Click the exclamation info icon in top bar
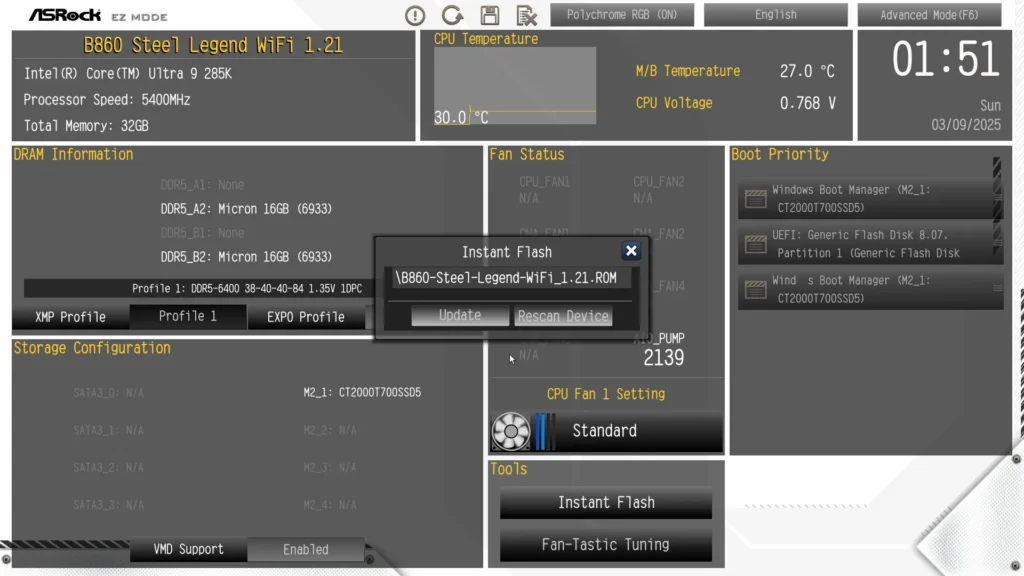Image resolution: width=1024 pixels, height=576 pixels. coord(415,15)
